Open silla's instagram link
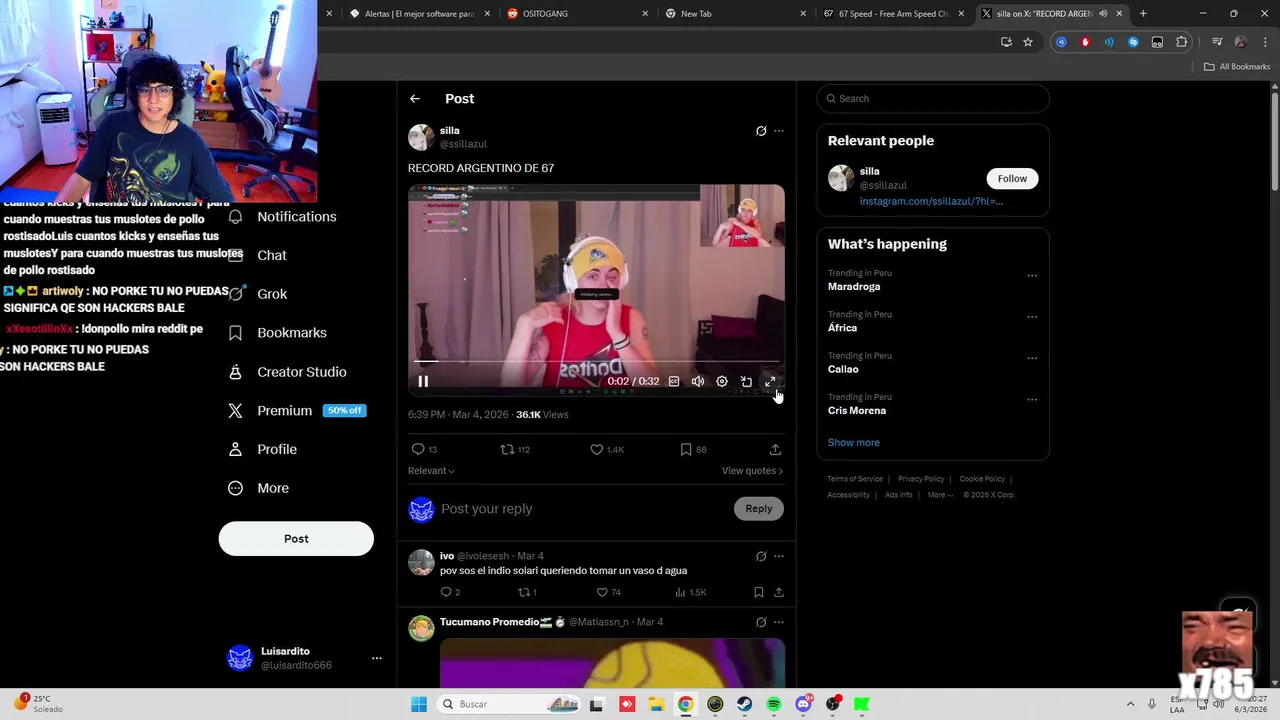1280x720 pixels. tap(931, 201)
